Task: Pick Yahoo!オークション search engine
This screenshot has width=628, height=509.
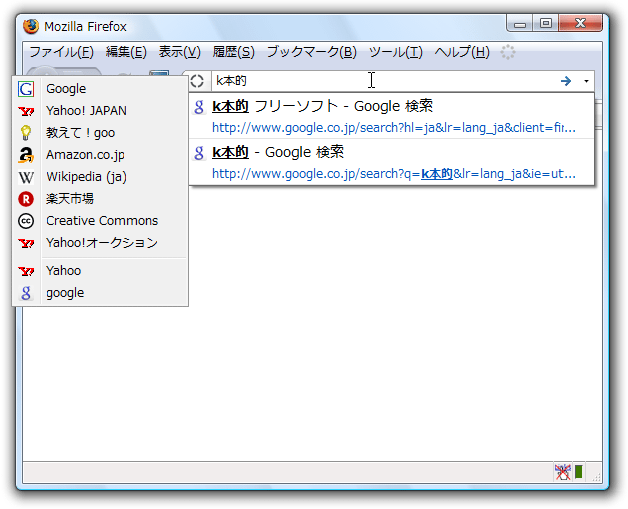Action: point(100,243)
